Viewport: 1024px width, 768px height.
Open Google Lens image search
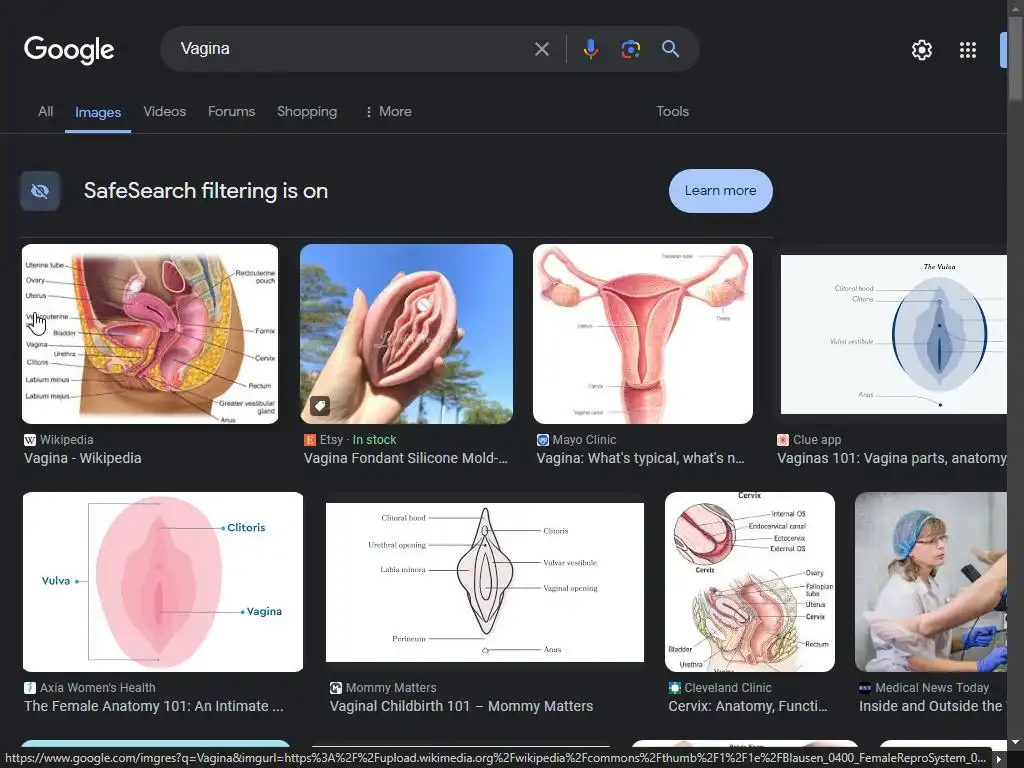tap(630, 49)
